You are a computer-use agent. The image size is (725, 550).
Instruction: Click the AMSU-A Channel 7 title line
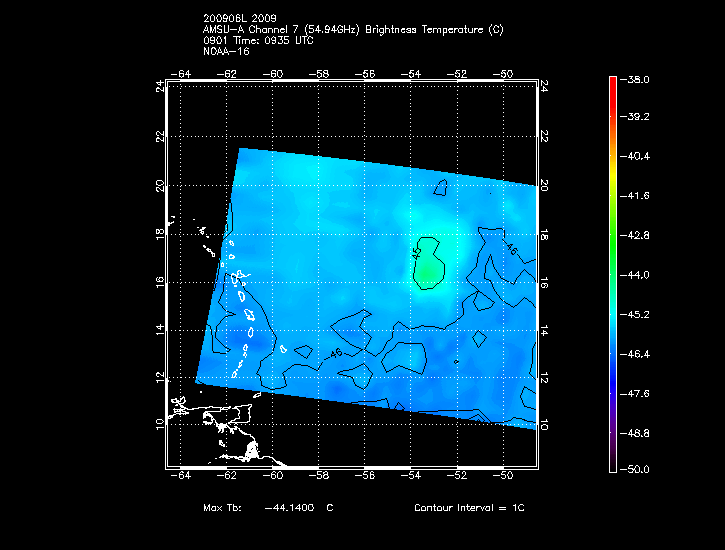point(352,29)
